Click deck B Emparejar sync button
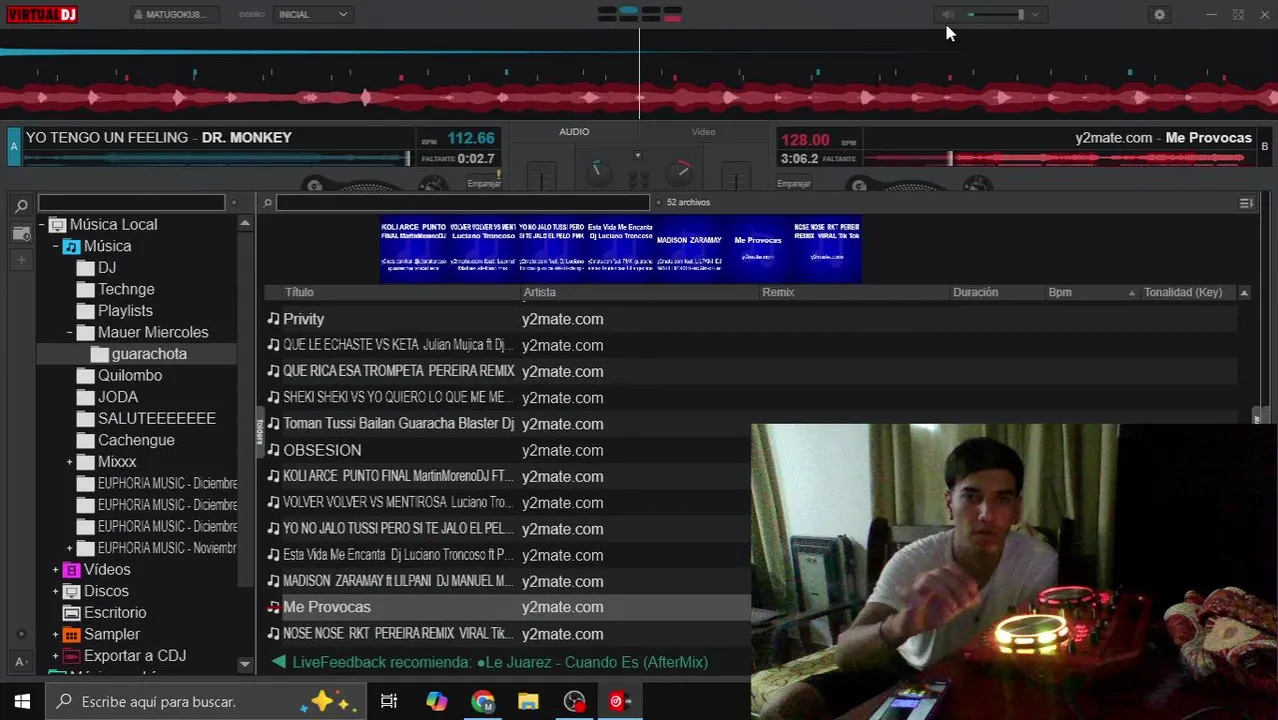 [x=794, y=183]
